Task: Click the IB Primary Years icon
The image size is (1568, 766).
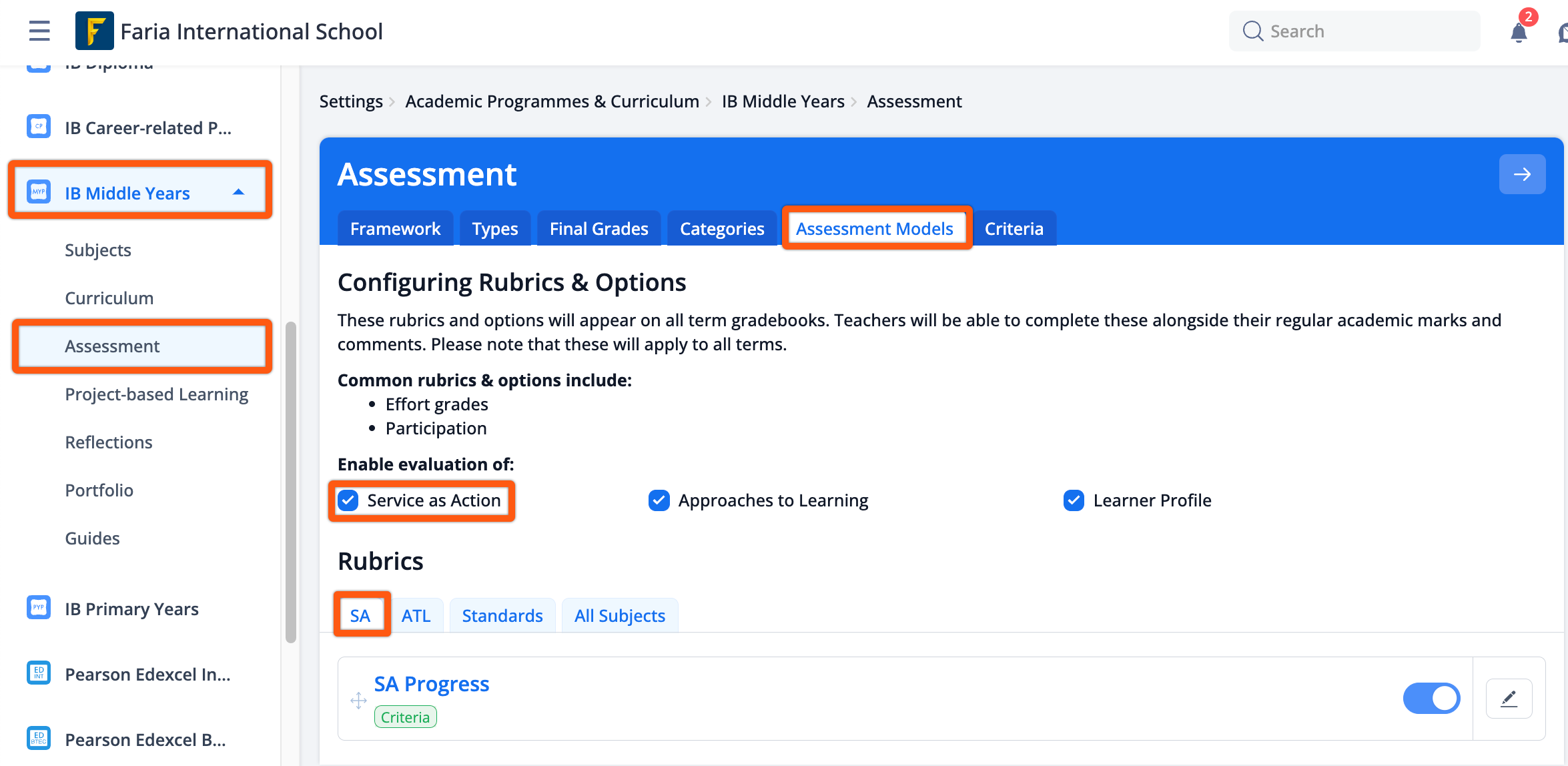Action: [x=39, y=608]
